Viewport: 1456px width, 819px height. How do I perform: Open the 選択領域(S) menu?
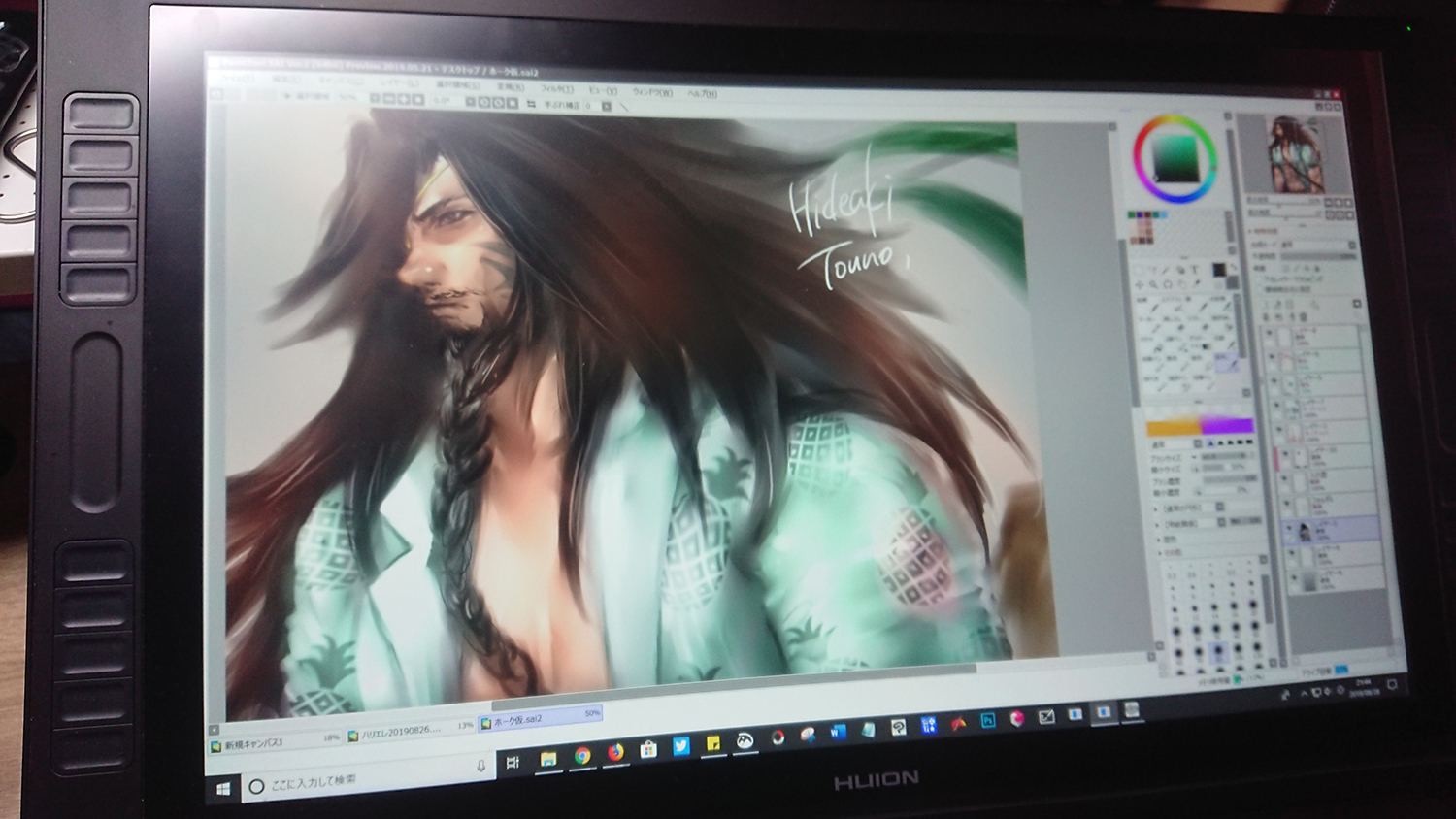[x=457, y=84]
